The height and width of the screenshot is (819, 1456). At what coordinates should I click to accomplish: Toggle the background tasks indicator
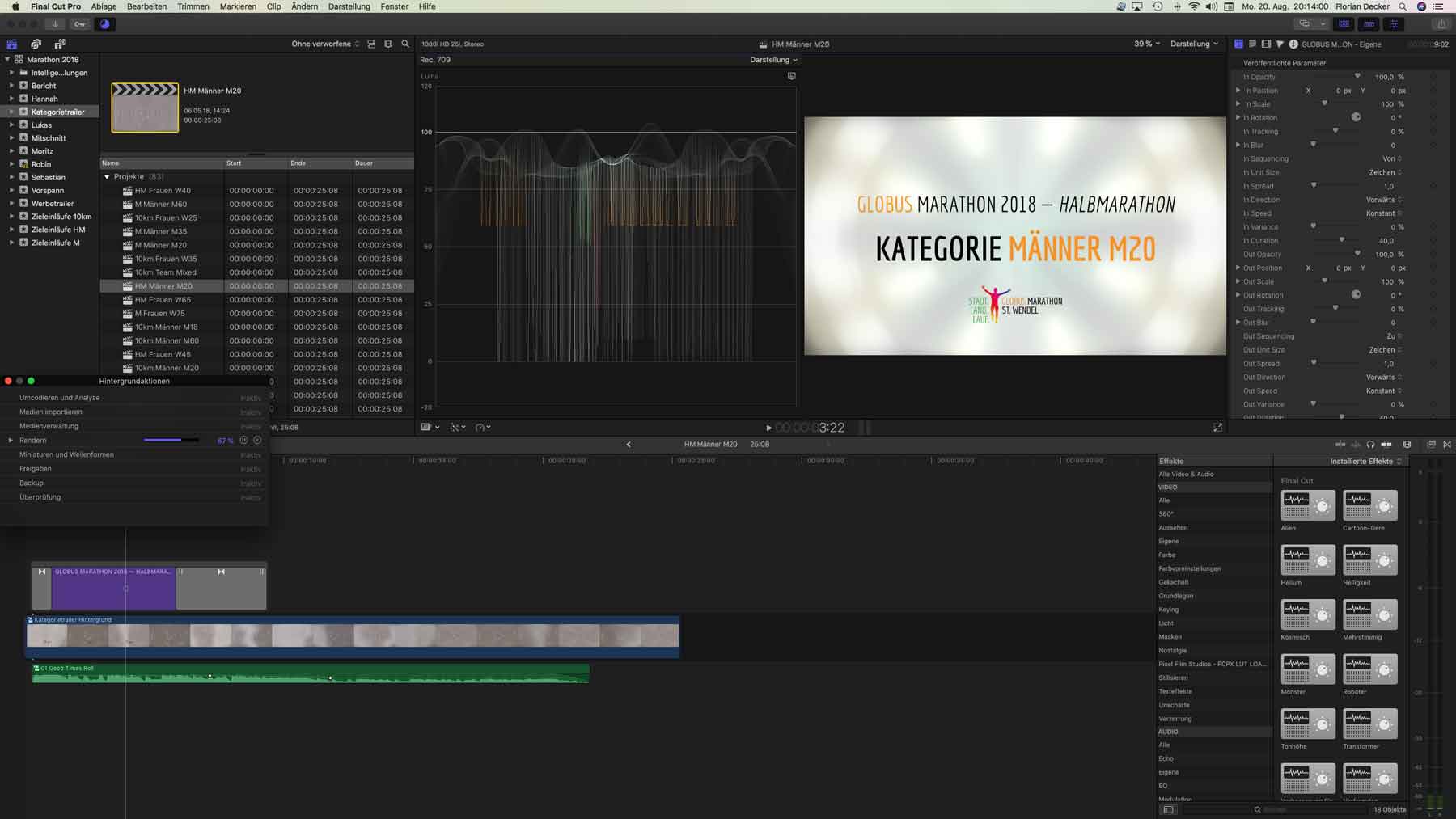pos(104,24)
